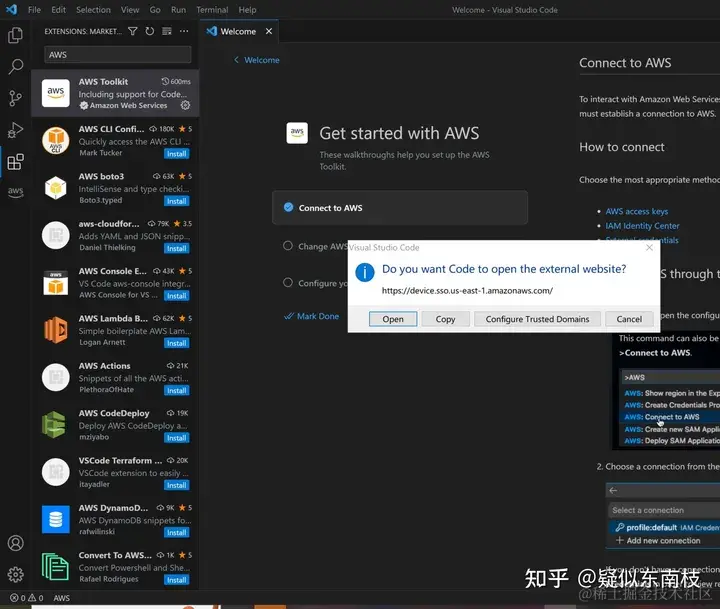720x609 pixels.
Task: Install AWS Console extension
Action: pyautogui.click(x=177, y=296)
